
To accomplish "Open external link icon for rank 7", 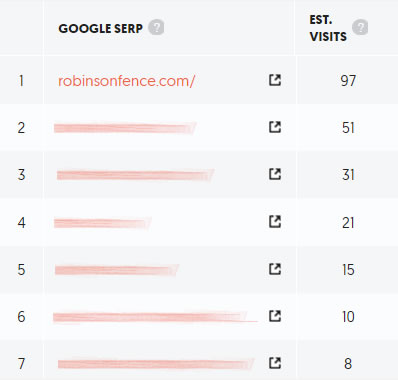I will [275, 363].
